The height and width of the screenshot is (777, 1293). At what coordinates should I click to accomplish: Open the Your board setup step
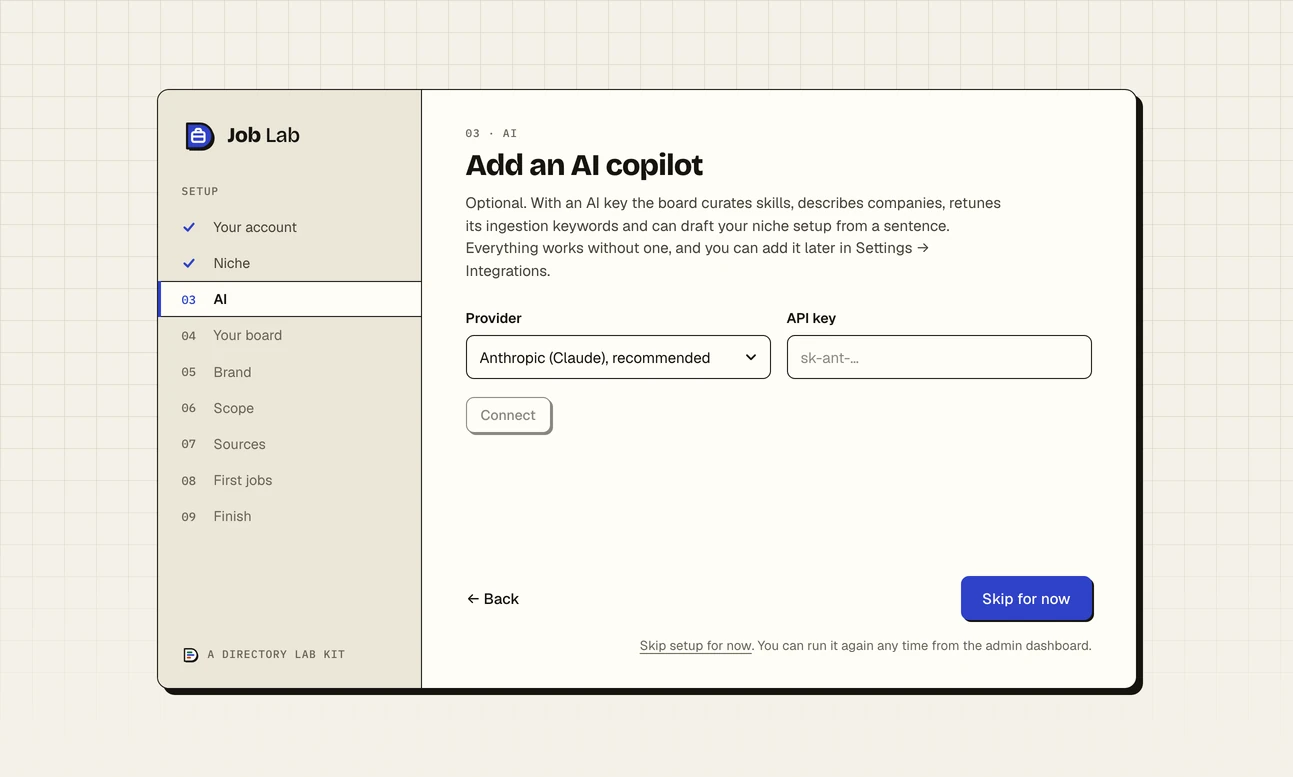(x=290, y=335)
